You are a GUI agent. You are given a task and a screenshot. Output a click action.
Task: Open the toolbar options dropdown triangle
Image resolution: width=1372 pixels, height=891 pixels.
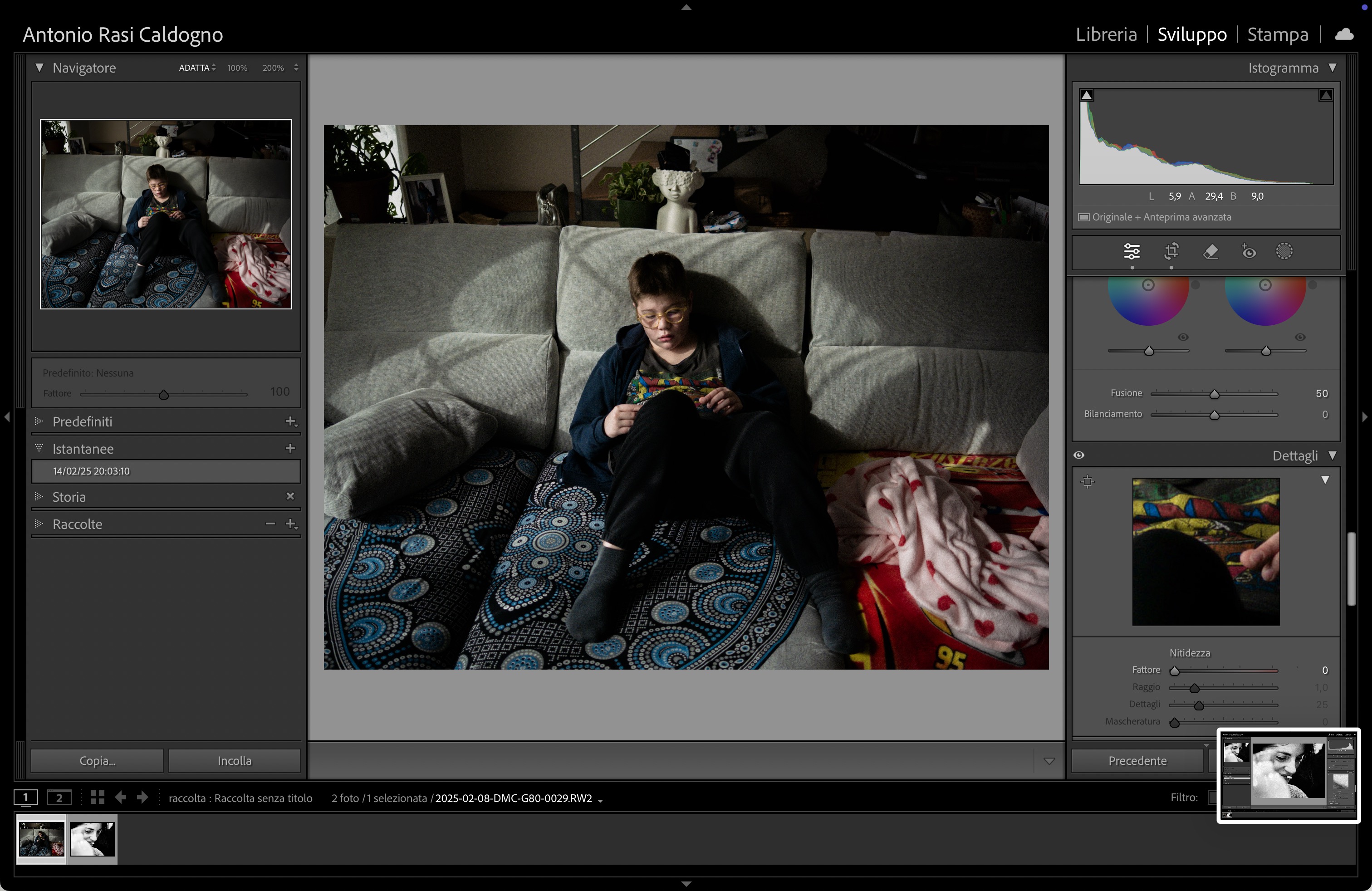click(1049, 761)
